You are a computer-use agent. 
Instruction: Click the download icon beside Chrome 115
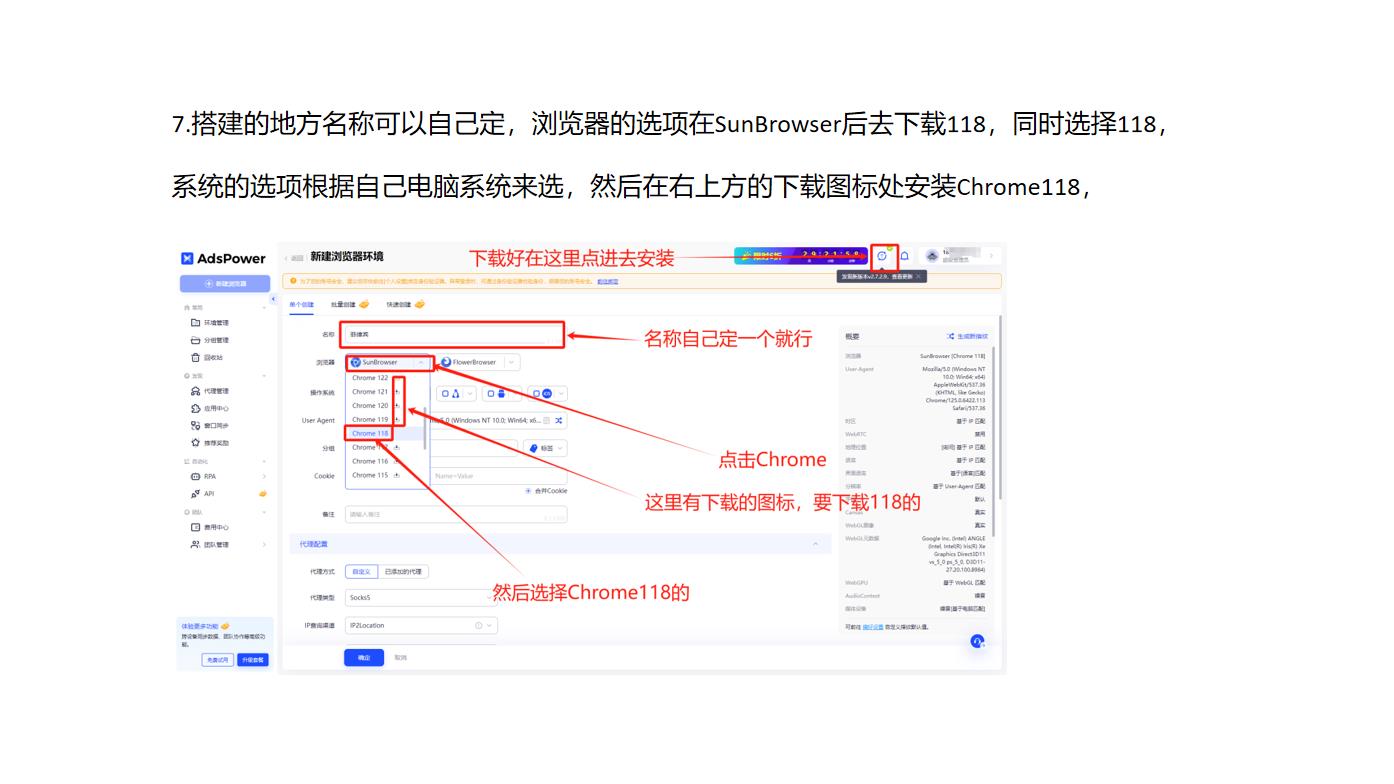point(397,475)
